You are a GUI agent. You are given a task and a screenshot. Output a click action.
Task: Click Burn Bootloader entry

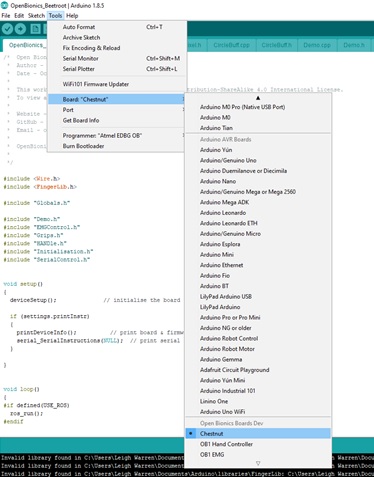tap(117, 146)
